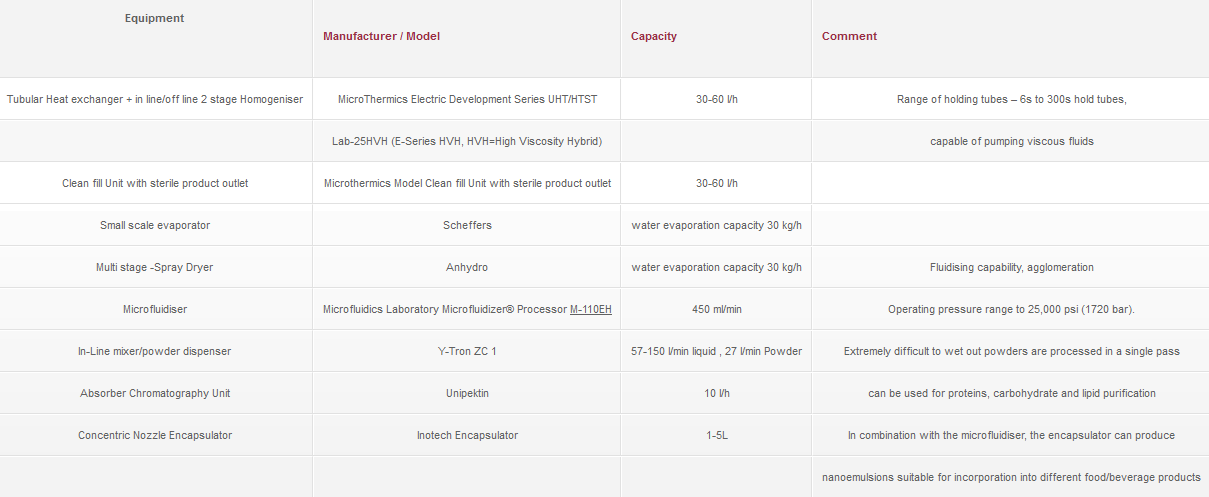Image resolution: width=1209 pixels, height=497 pixels.
Task: Click the operating pressure 25,000 psi comment
Action: click(x=1012, y=310)
